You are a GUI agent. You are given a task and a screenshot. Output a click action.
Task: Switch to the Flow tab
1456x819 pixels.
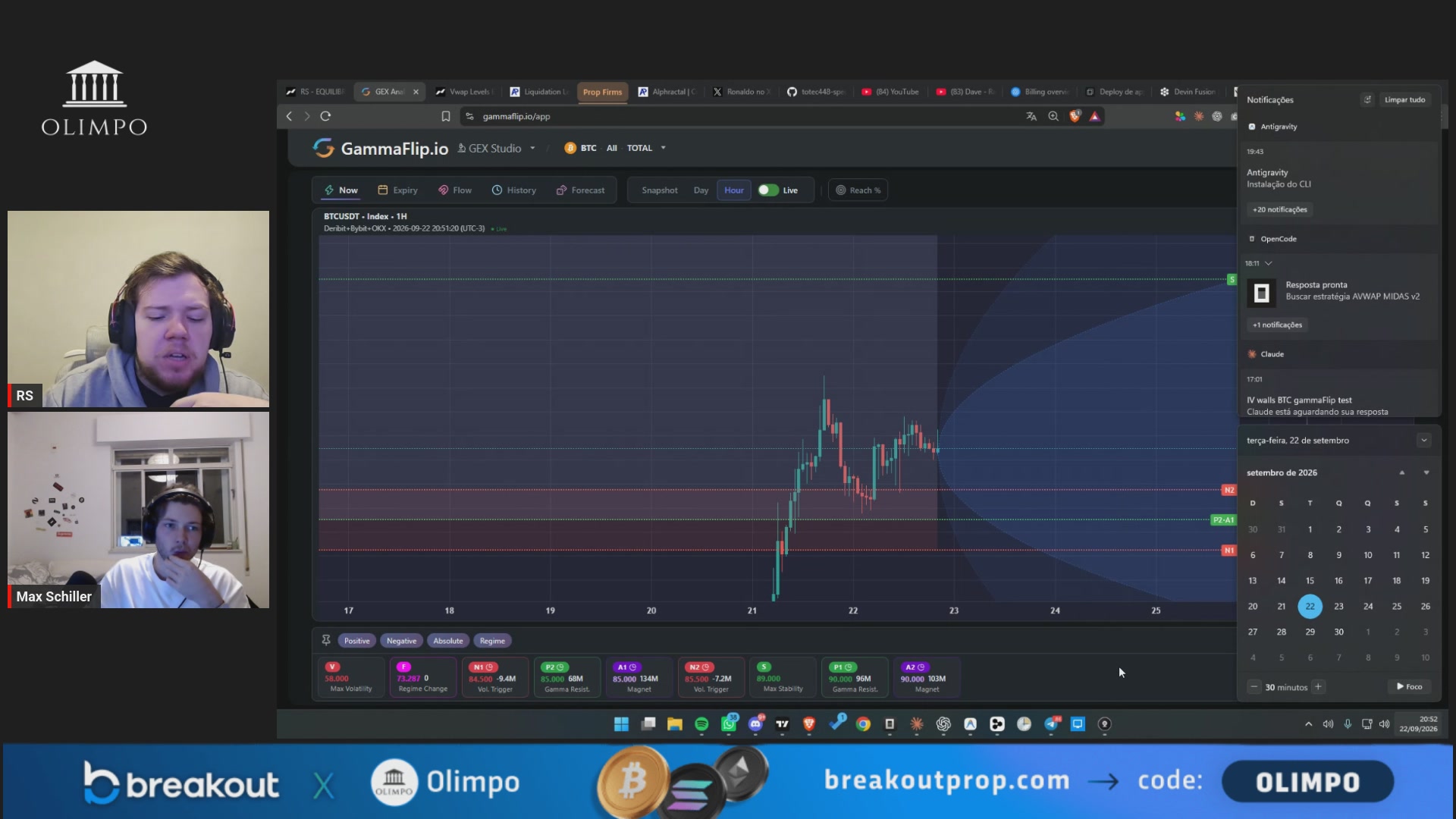pyautogui.click(x=455, y=190)
